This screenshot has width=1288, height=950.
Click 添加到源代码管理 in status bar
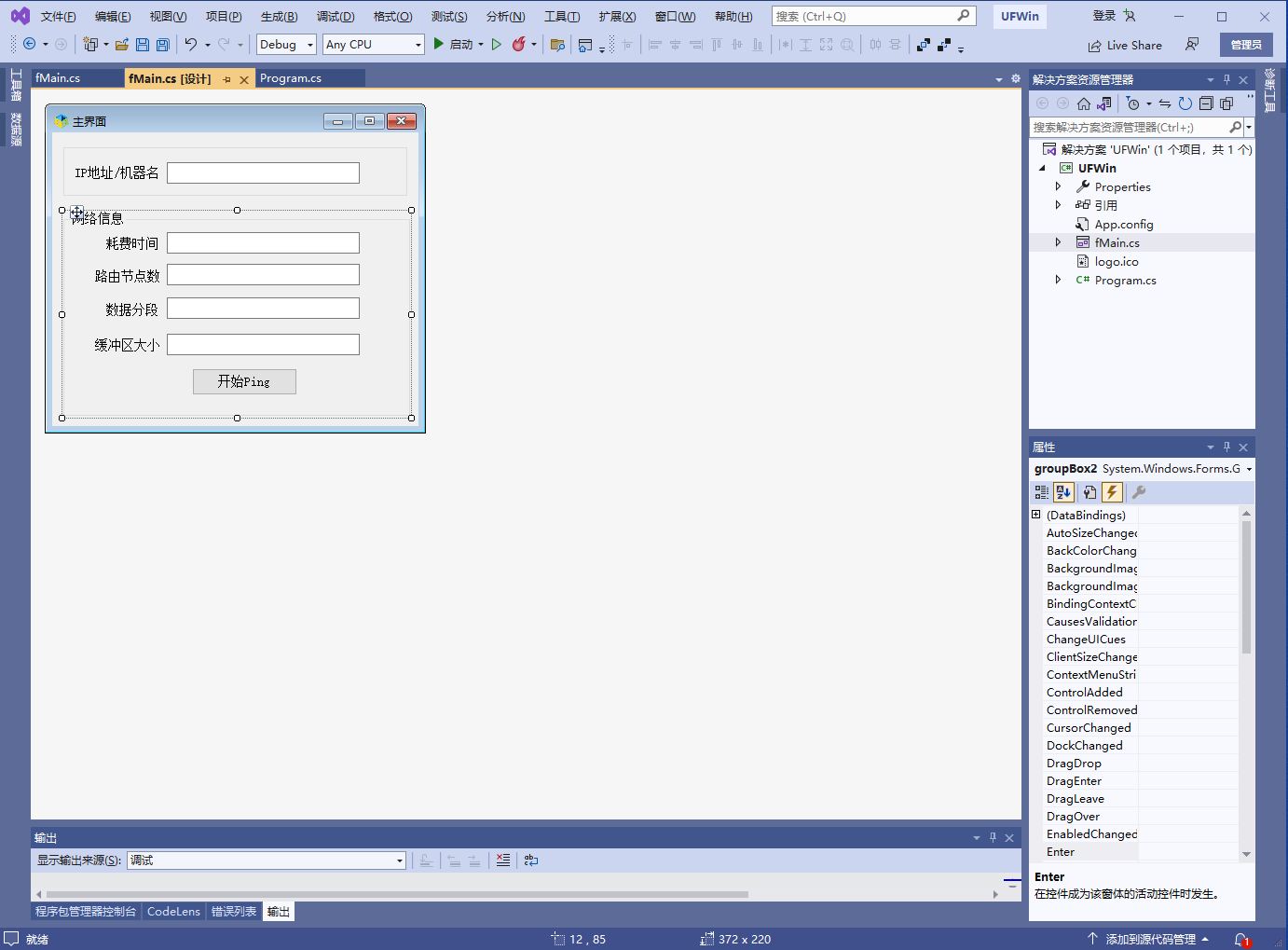[x=1150, y=939]
